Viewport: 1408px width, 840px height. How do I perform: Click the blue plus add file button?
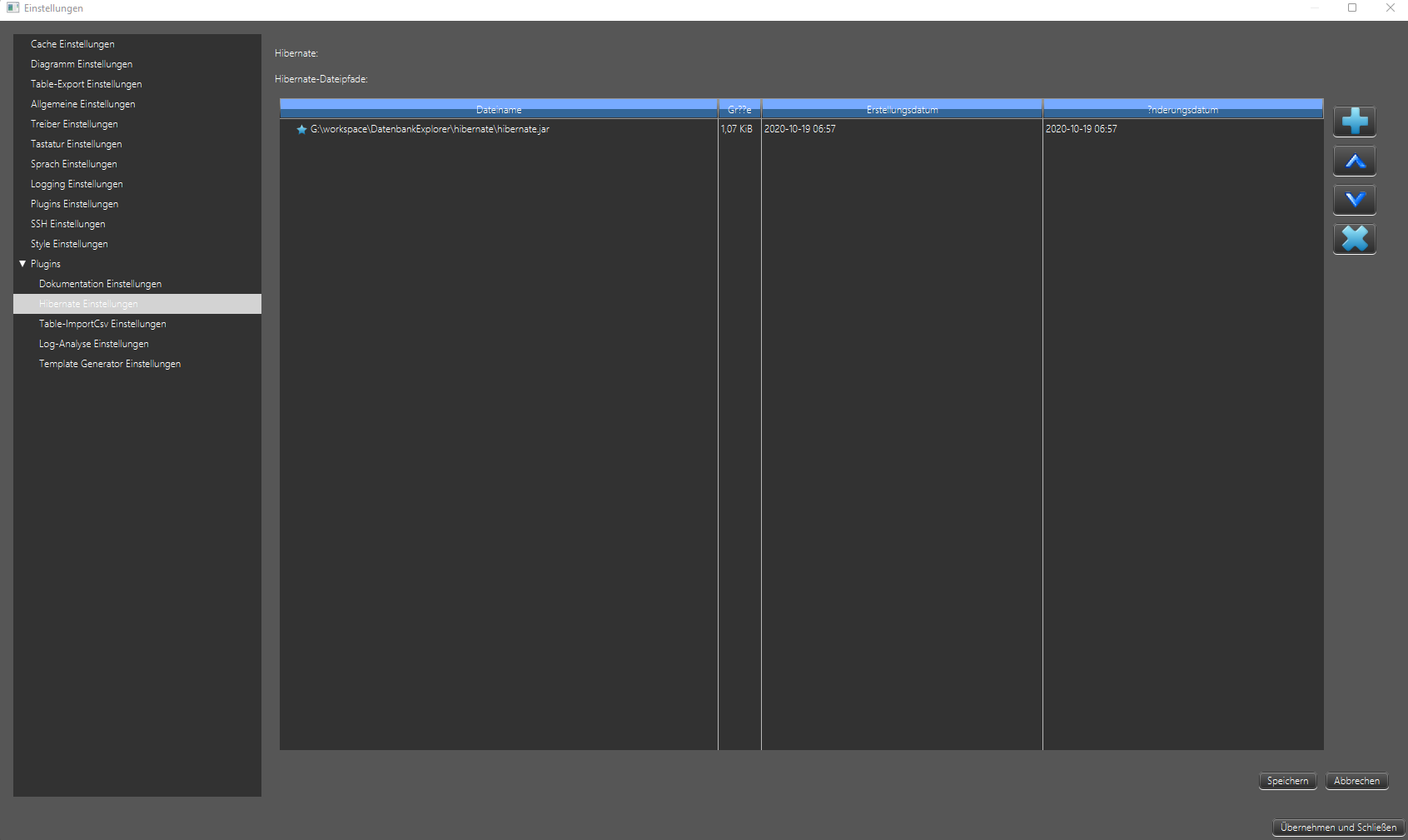pyautogui.click(x=1354, y=122)
